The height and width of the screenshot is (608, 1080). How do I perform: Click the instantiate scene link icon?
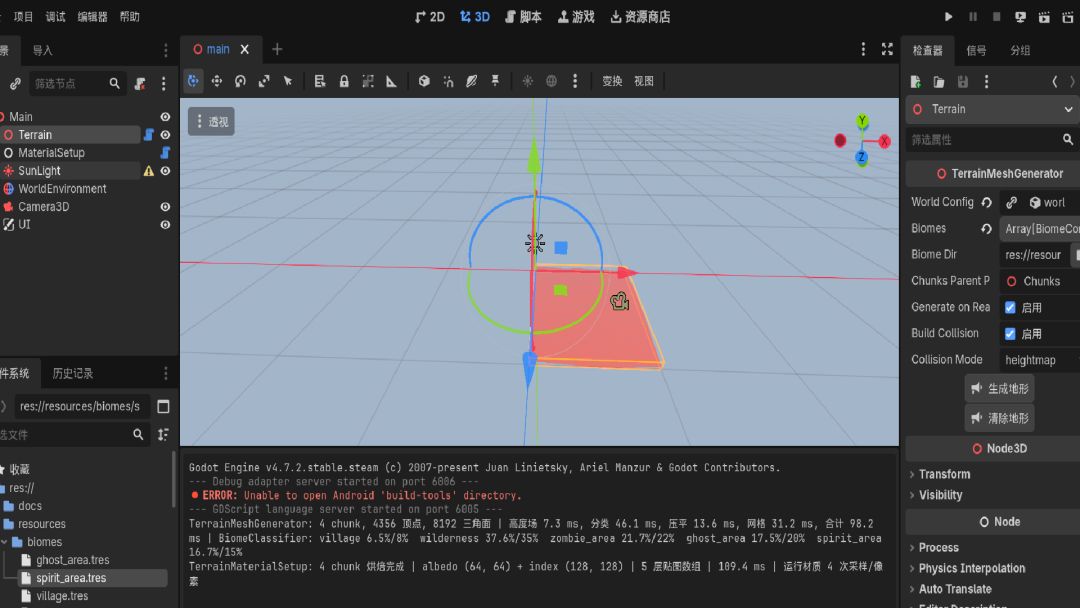tap(15, 84)
